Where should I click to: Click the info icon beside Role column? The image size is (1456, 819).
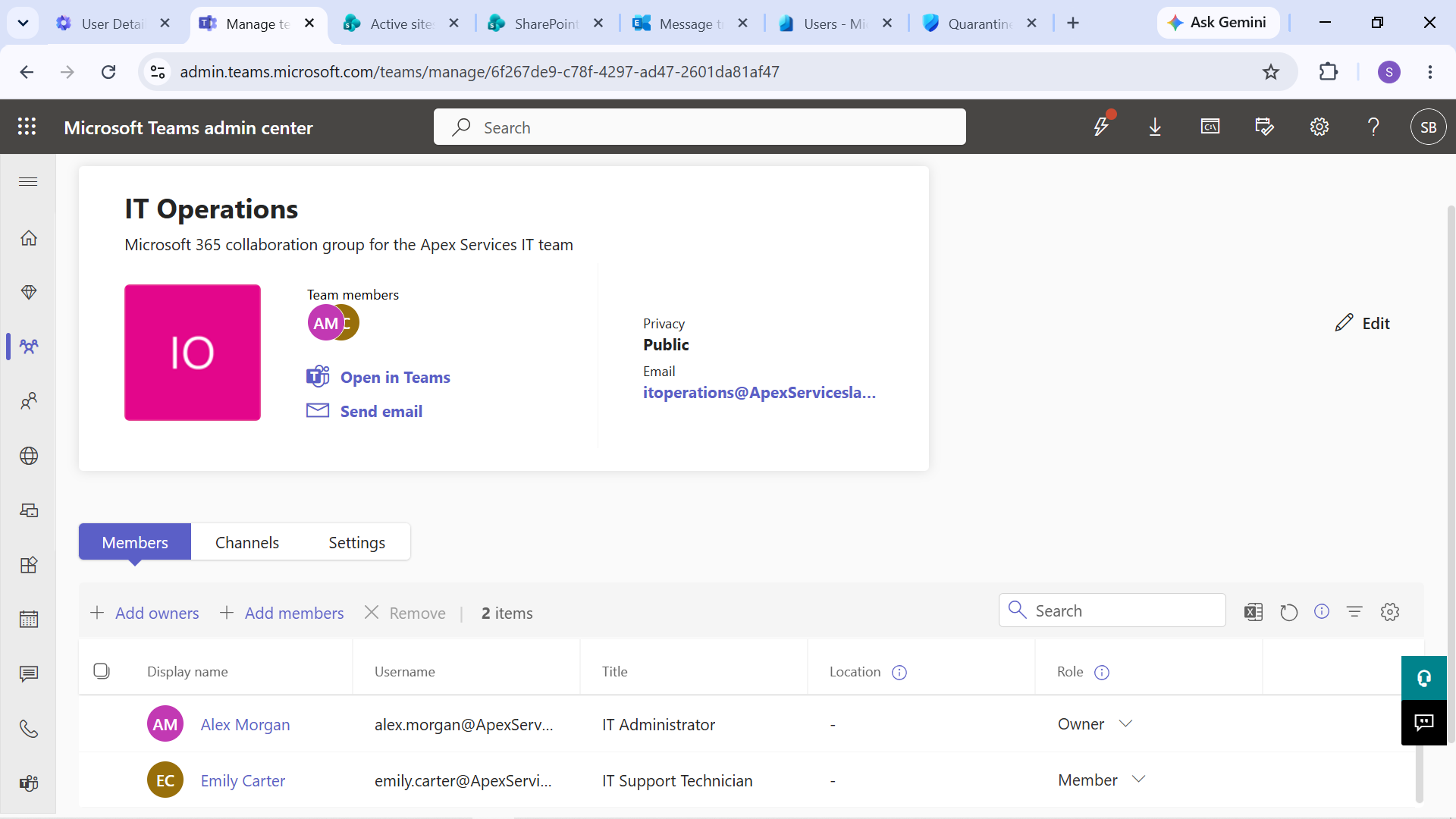pos(1102,673)
